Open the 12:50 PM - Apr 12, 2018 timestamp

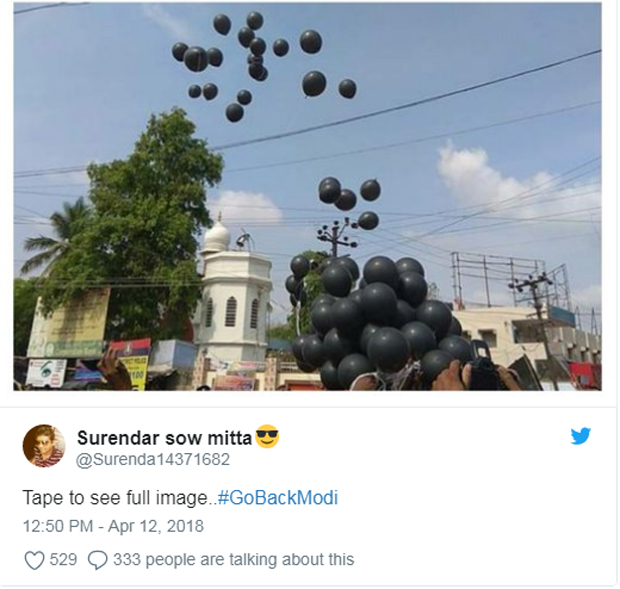click(113, 526)
